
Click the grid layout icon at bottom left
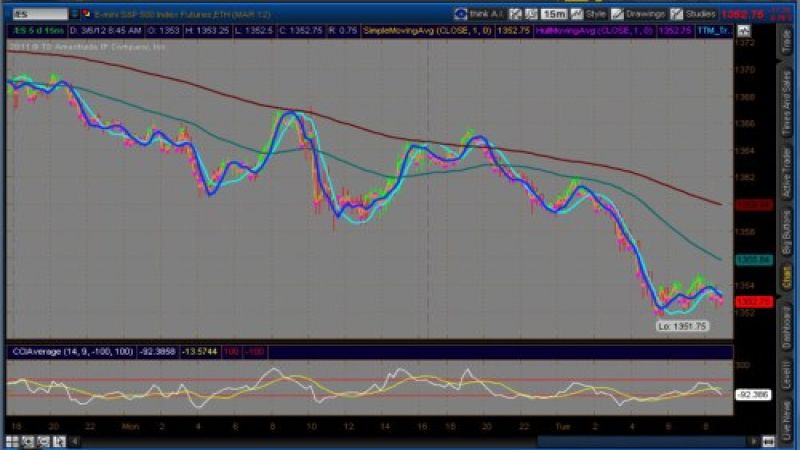point(12,441)
